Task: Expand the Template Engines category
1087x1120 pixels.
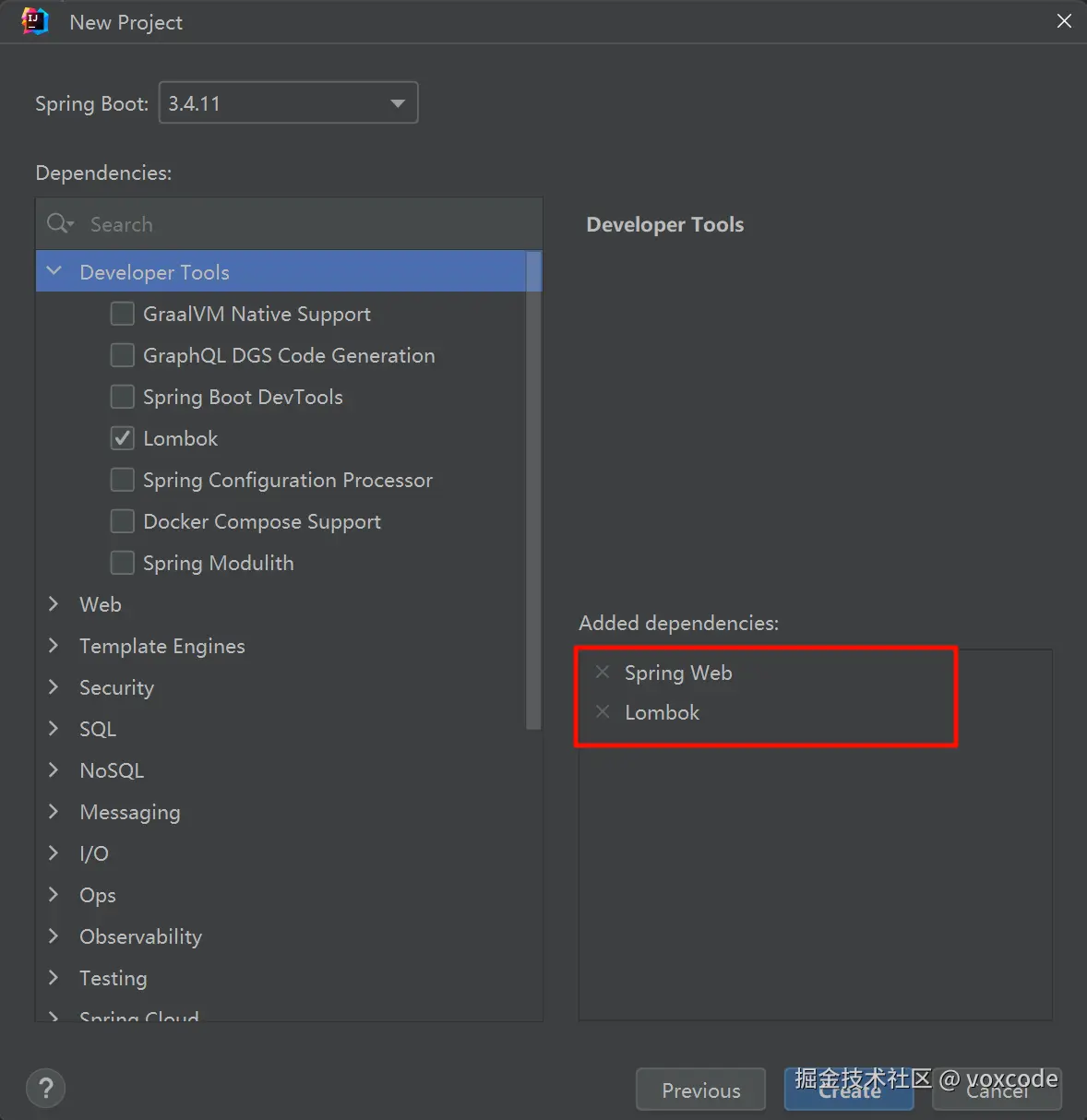Action: click(x=54, y=645)
